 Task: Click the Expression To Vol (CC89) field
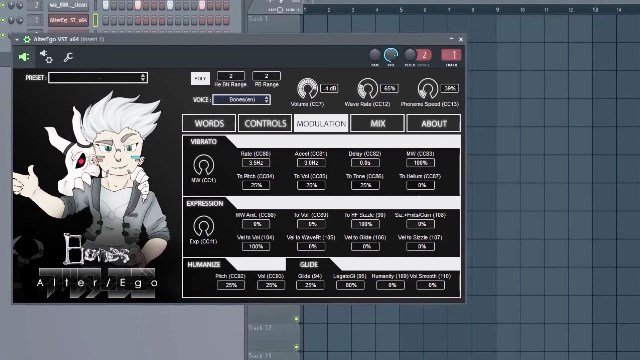(x=311, y=224)
